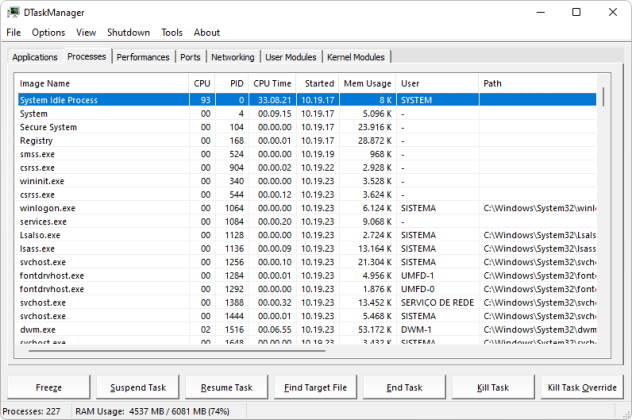Select the services.exe process row
632x420 pixels.
click(307, 222)
